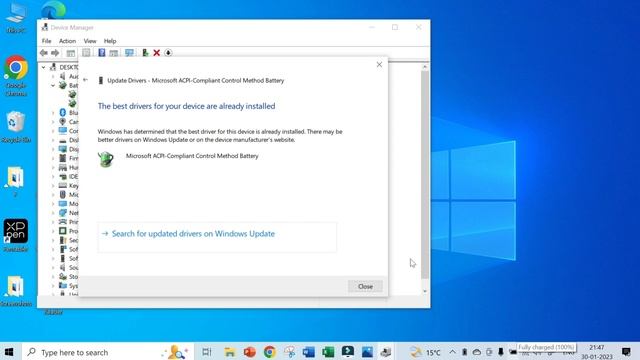Open Snipping Tool from the taskbar
This screenshot has height=360, width=640.
click(x=289, y=351)
